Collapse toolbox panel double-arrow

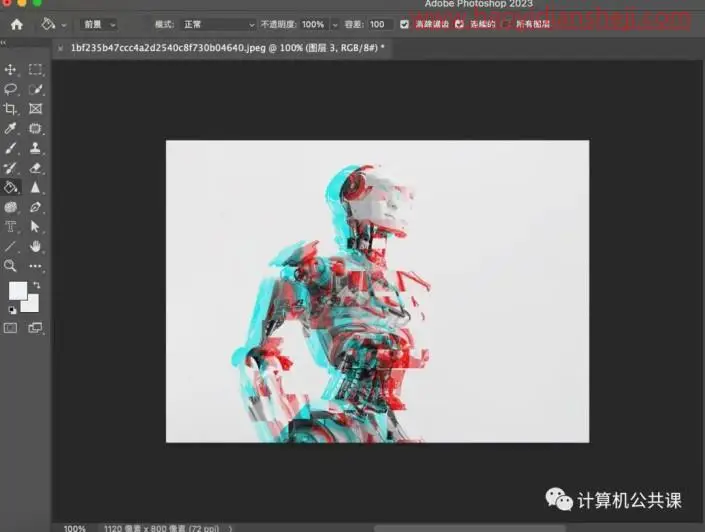tap(3, 43)
